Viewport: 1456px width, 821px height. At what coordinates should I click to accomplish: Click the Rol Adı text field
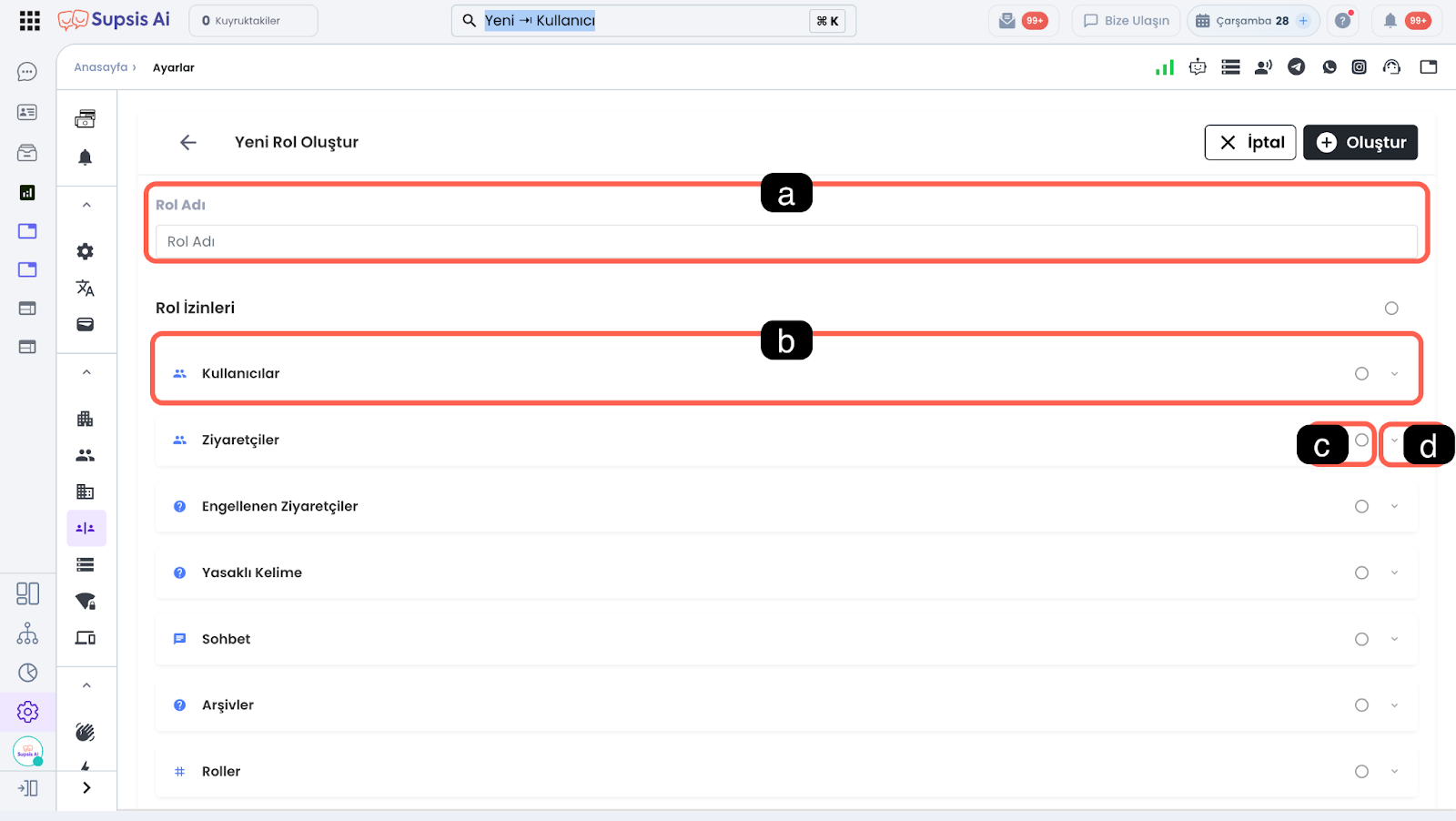(x=785, y=241)
